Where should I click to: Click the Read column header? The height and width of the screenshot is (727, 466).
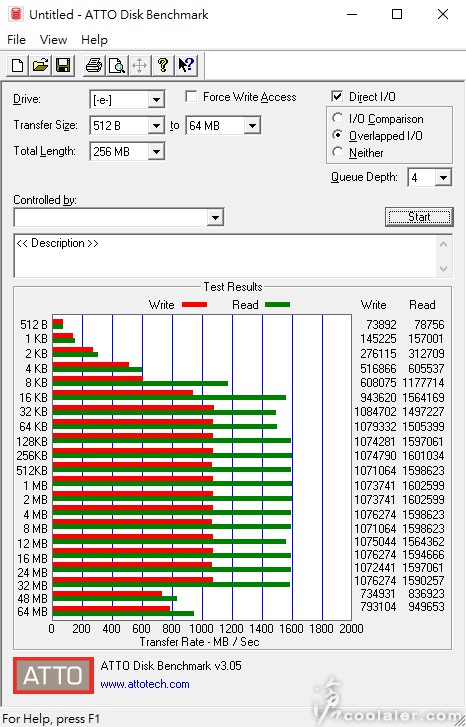coord(422,305)
